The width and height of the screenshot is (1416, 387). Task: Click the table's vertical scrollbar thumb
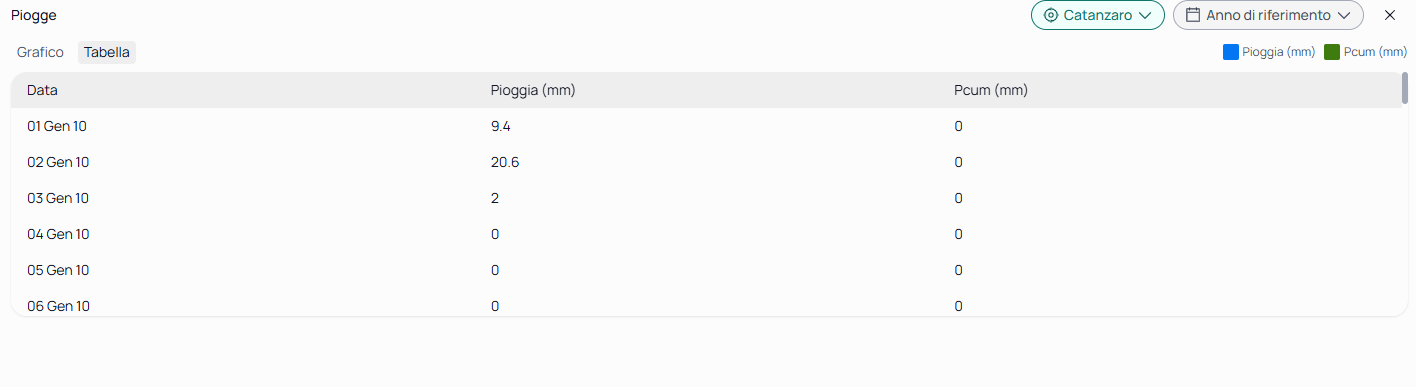click(x=1405, y=88)
